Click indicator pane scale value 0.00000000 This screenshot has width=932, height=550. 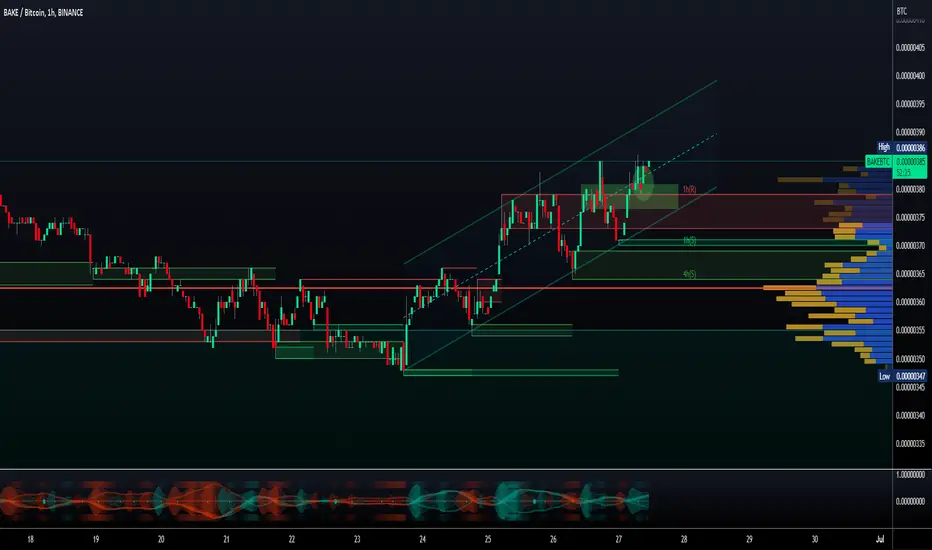[910, 502]
